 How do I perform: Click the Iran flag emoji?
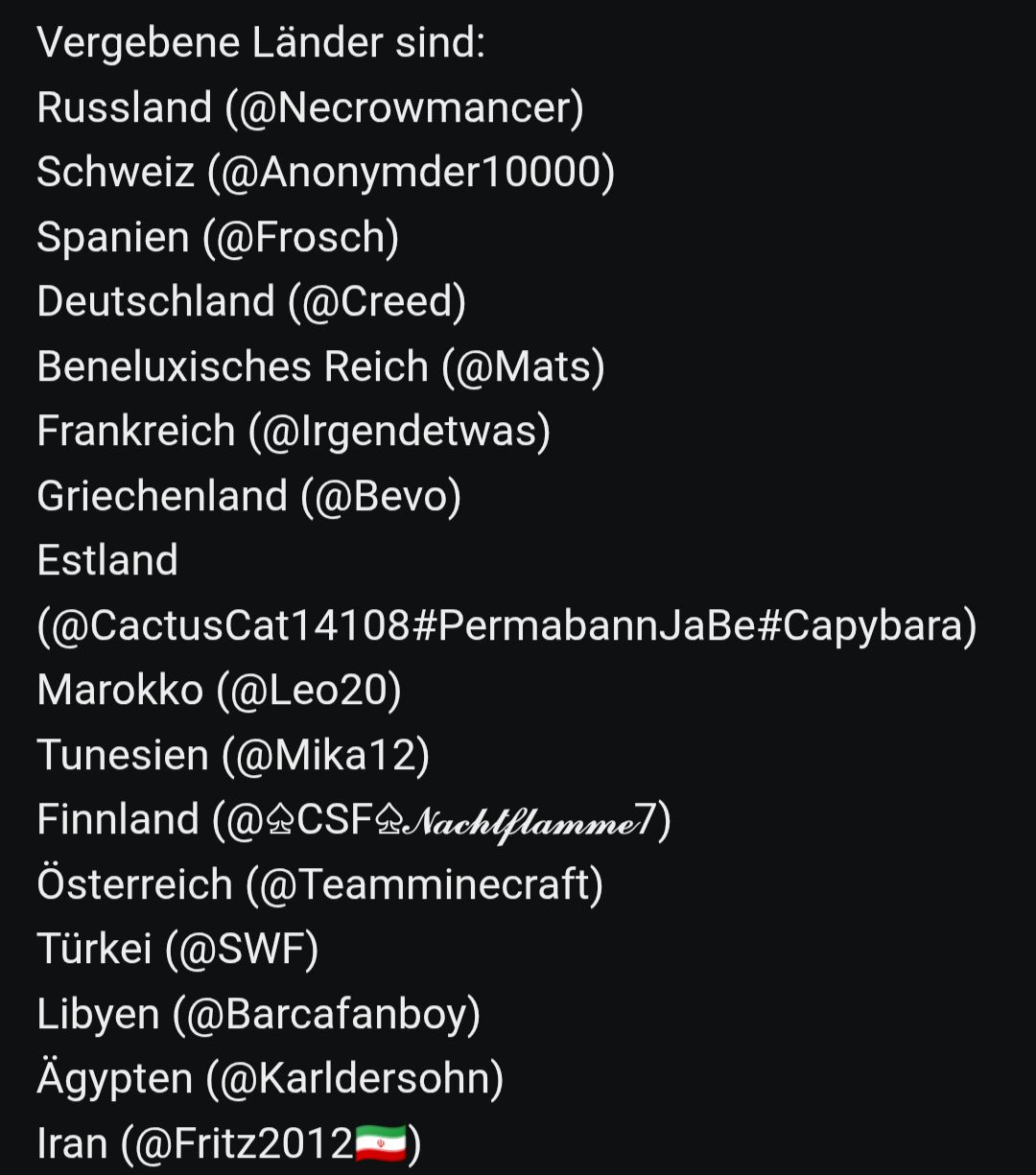(381, 1143)
